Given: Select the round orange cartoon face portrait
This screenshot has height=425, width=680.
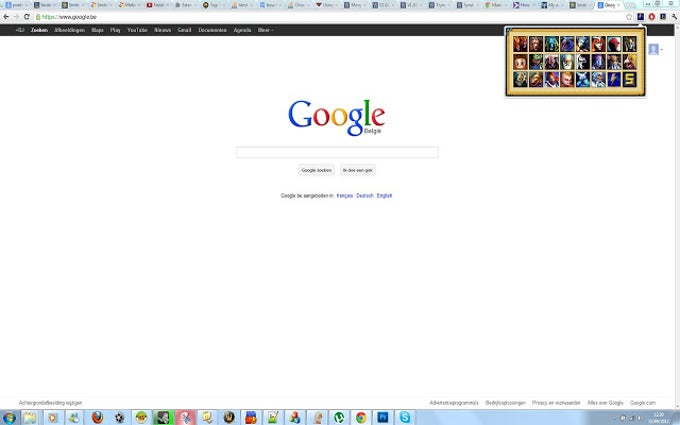Looking at the screenshot, I should (520, 62).
